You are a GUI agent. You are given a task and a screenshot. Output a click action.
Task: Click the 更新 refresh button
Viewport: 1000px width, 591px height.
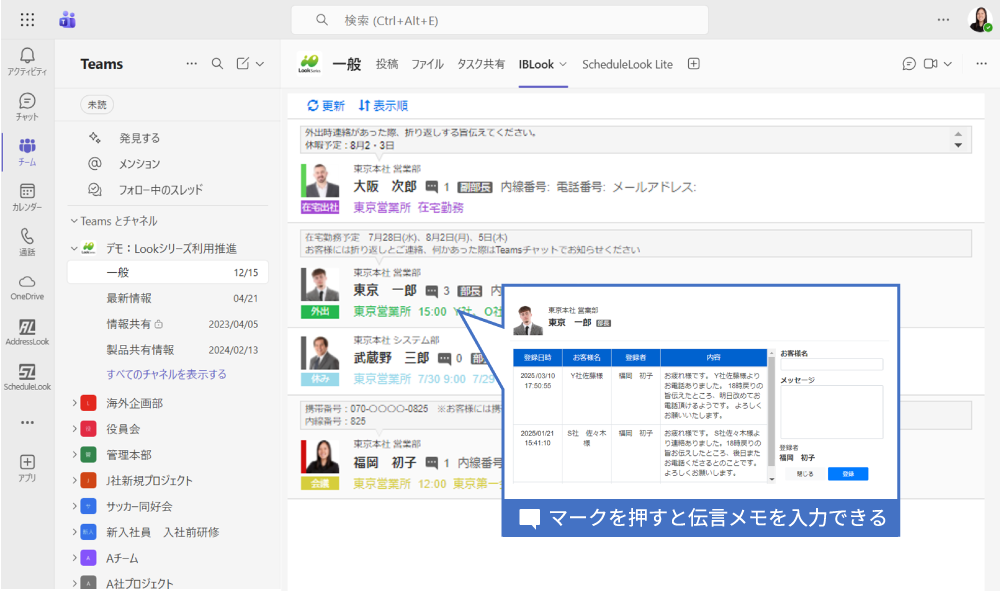pyautogui.click(x=326, y=105)
